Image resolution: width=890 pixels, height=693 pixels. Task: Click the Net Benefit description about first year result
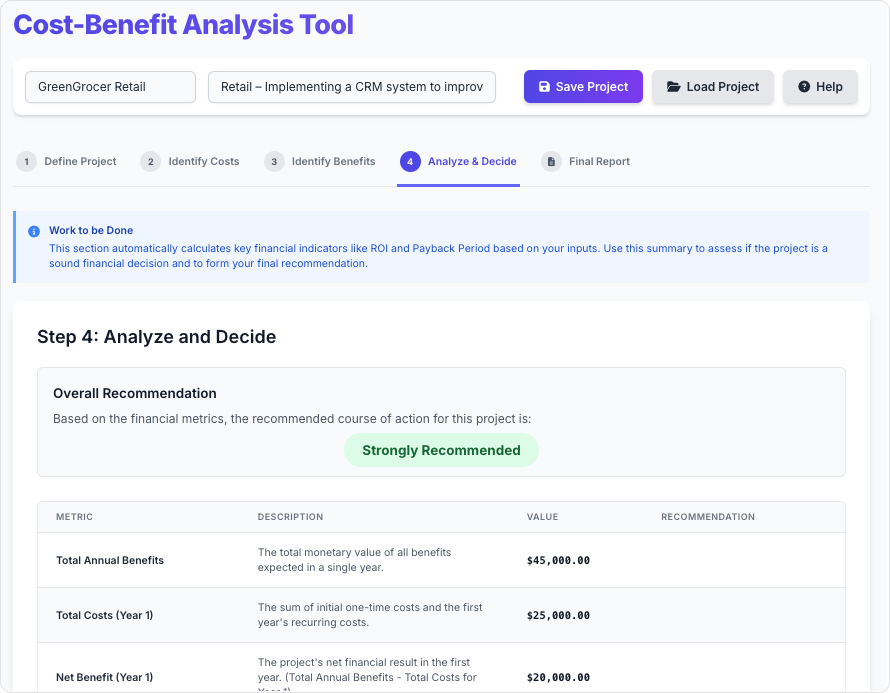point(367,674)
